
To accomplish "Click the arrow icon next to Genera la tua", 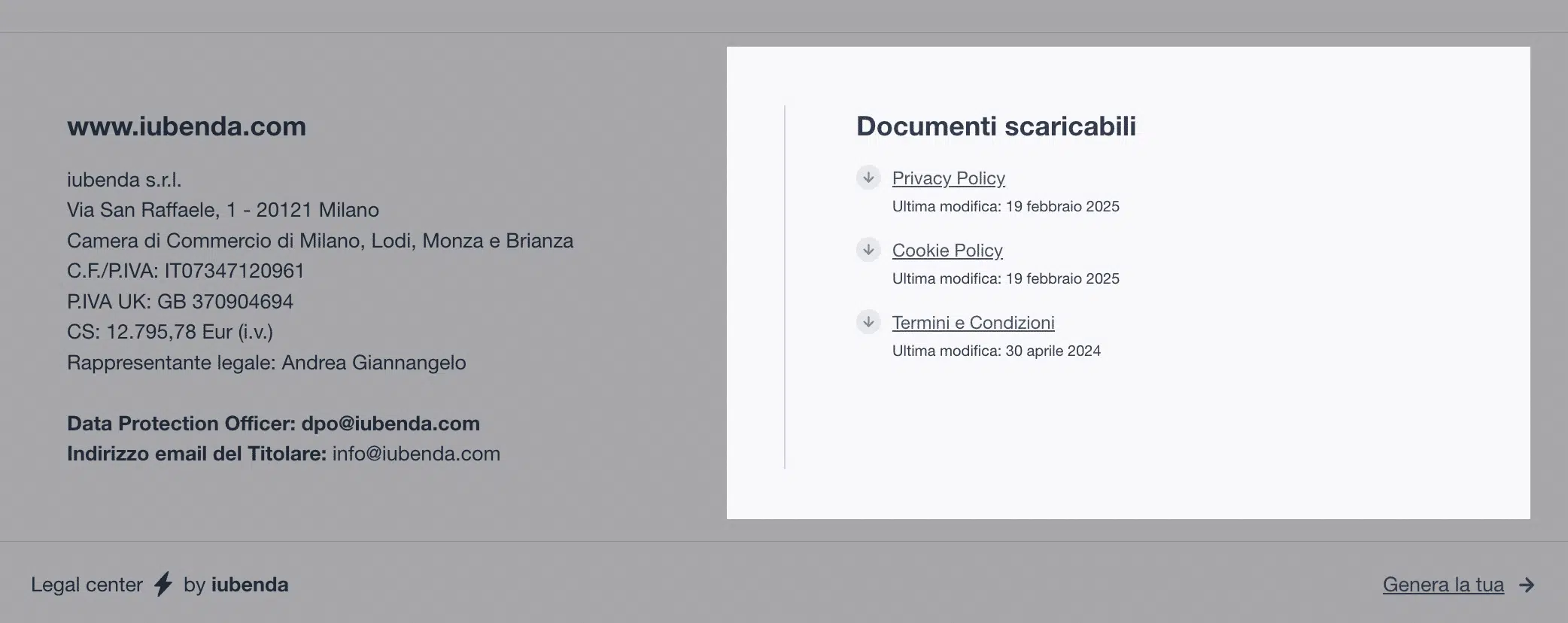I will [x=1527, y=585].
